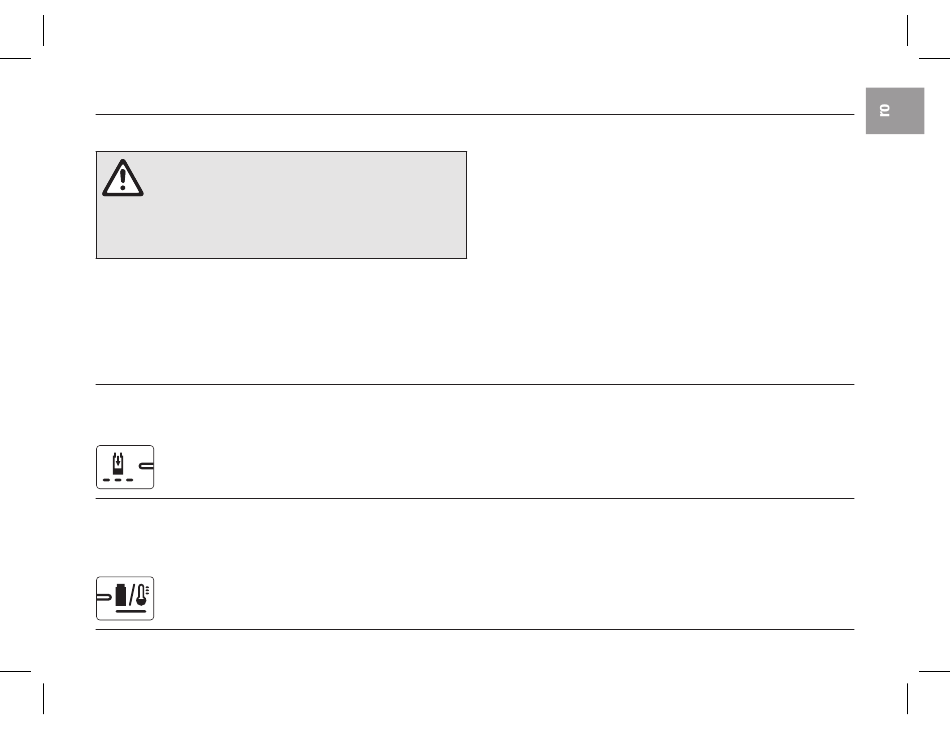The height and width of the screenshot is (729, 950).
Task: Click the downward arrow in strip icon
Action: coord(118,459)
